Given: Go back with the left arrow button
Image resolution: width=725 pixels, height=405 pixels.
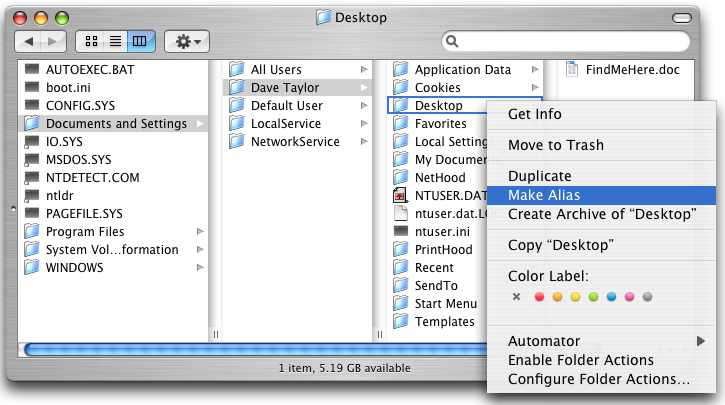Looking at the screenshot, I should (x=29, y=42).
